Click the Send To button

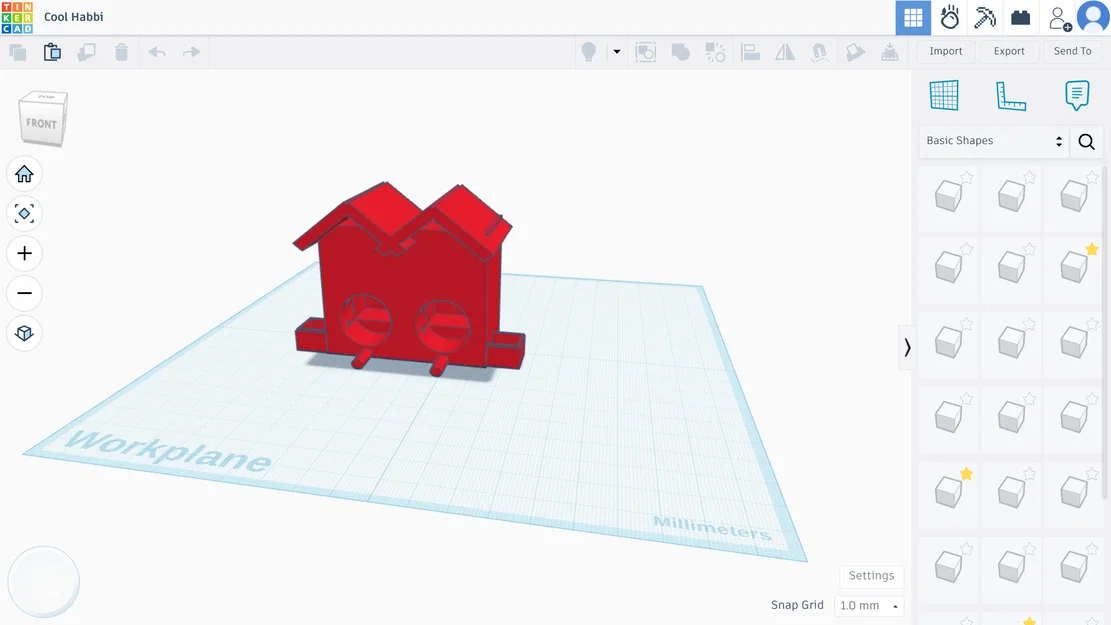1072,51
